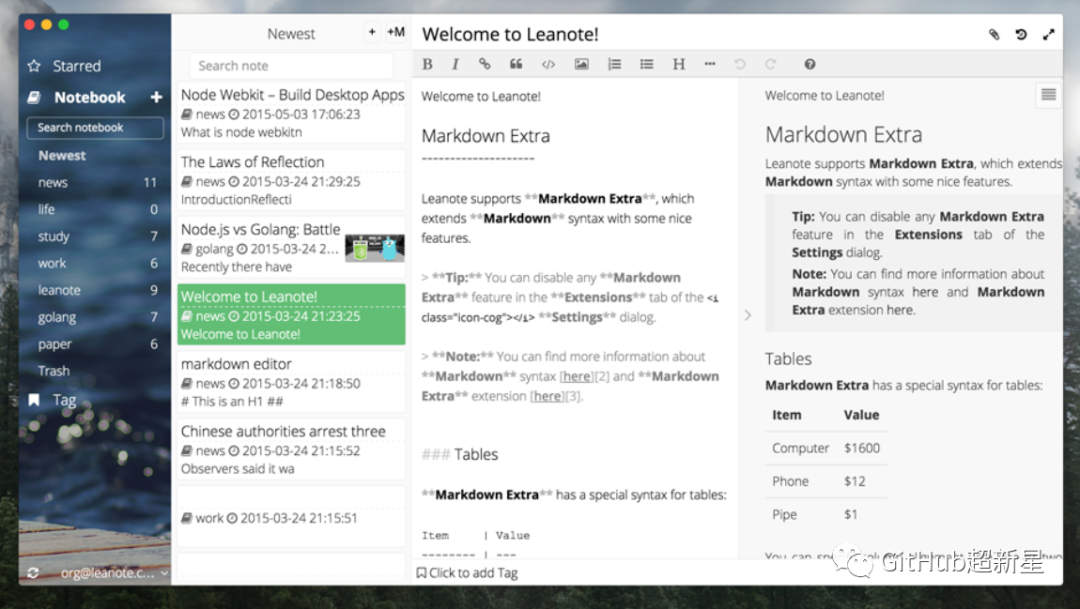Open the Tag section
This screenshot has width=1080, height=609.
(52, 400)
